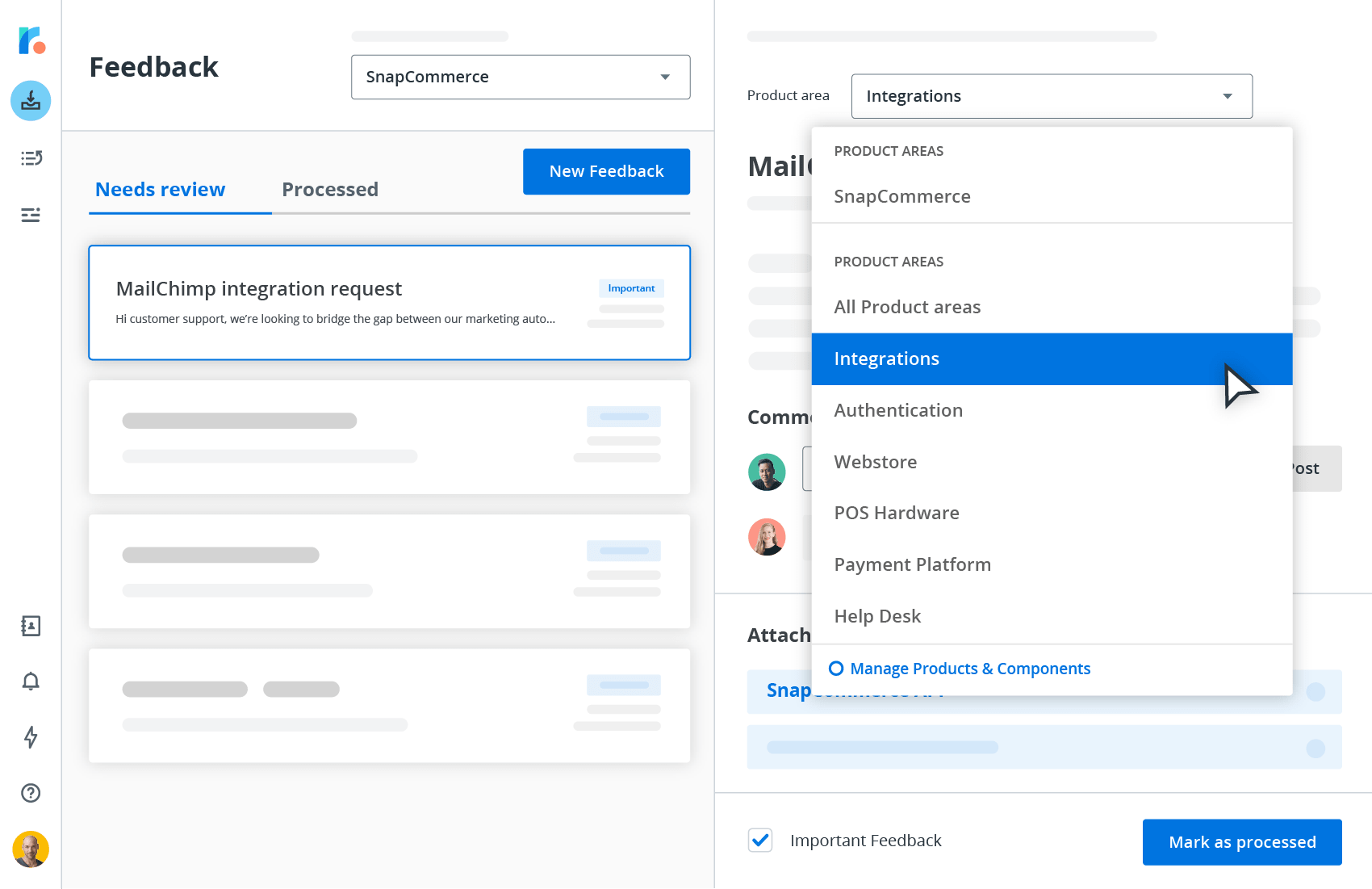Viewport: 1372px width, 889px height.
Task: Open notifications bell icon
Action: (x=31, y=681)
